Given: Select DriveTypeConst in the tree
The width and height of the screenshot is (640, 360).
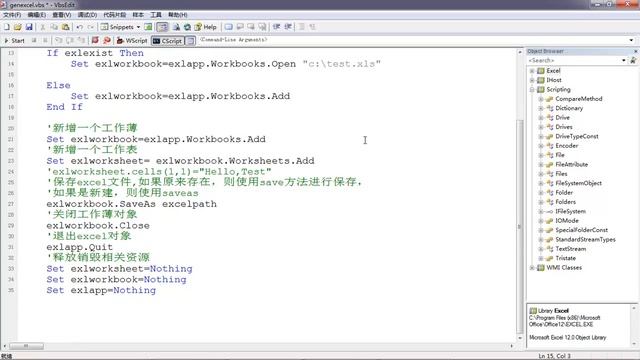Looking at the screenshot, I should point(577,136).
